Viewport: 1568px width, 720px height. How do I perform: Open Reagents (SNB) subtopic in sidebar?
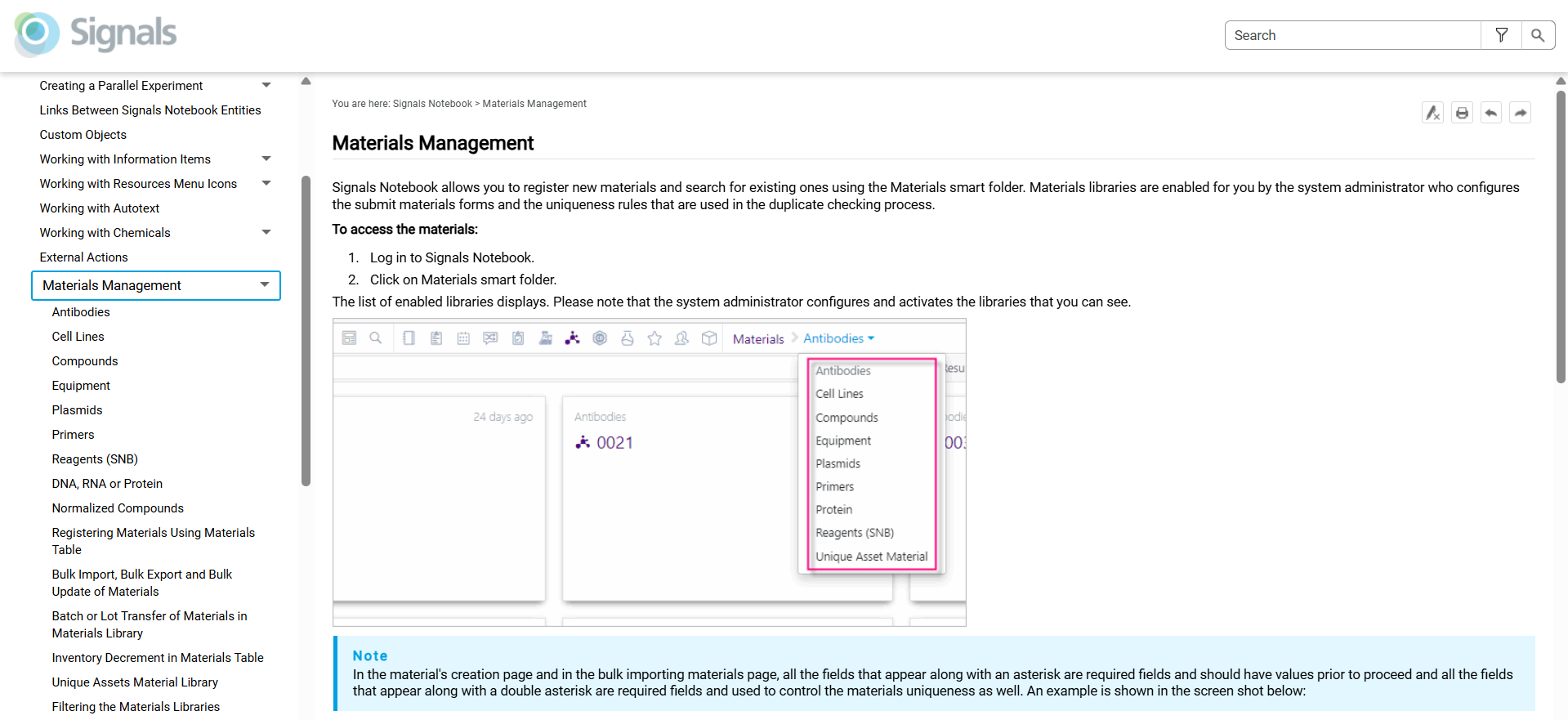point(95,459)
